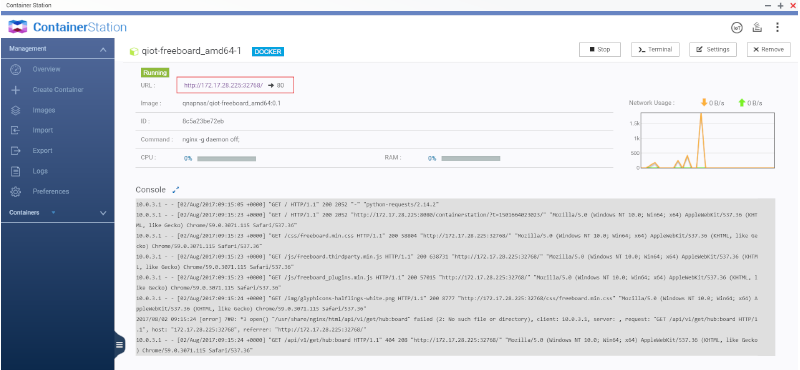Collapse the Management section chevron

click(103, 50)
